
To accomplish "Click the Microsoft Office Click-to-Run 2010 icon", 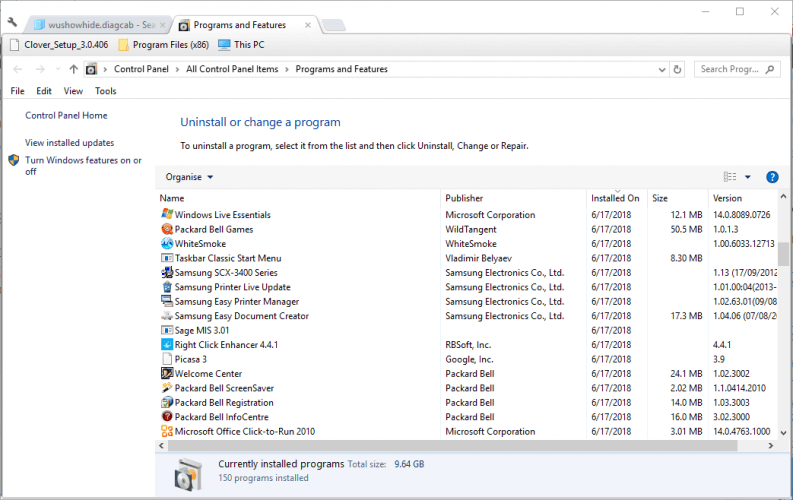I will pos(167,431).
